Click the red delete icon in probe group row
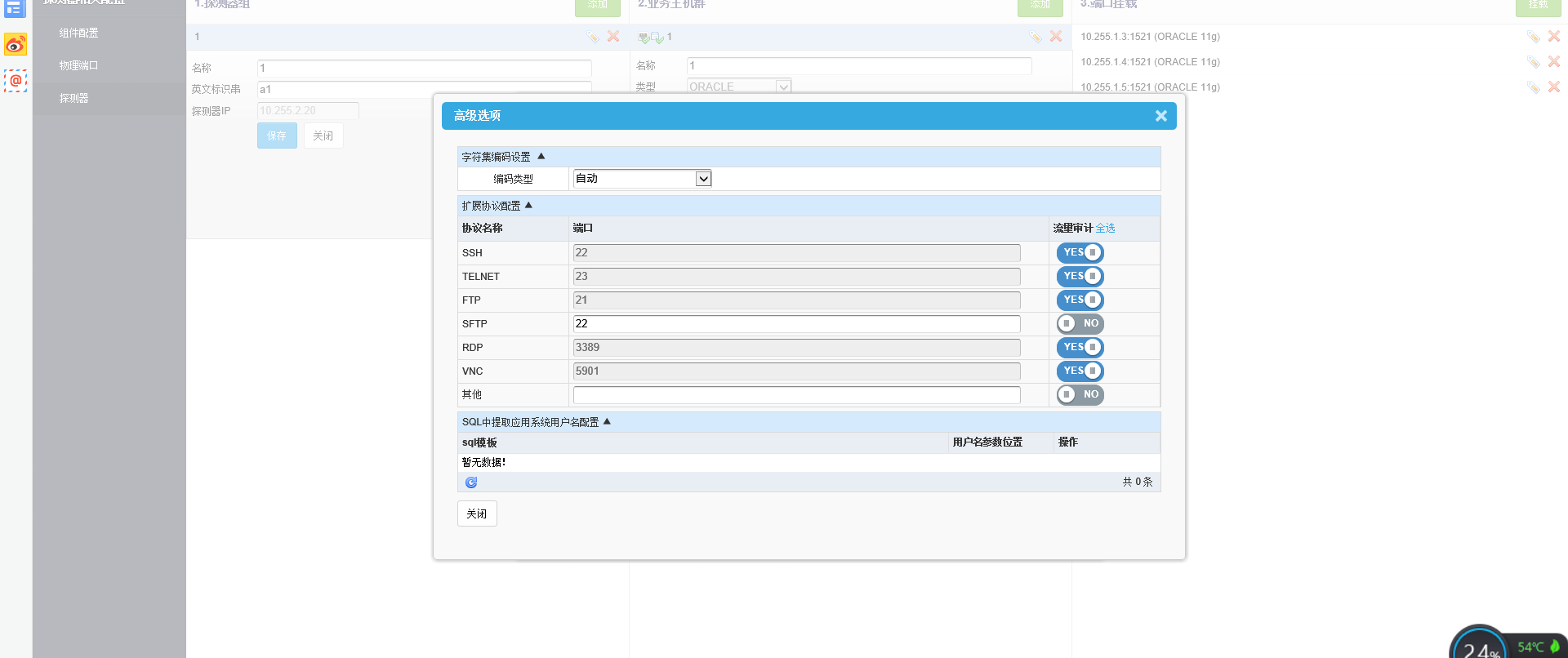 613,37
